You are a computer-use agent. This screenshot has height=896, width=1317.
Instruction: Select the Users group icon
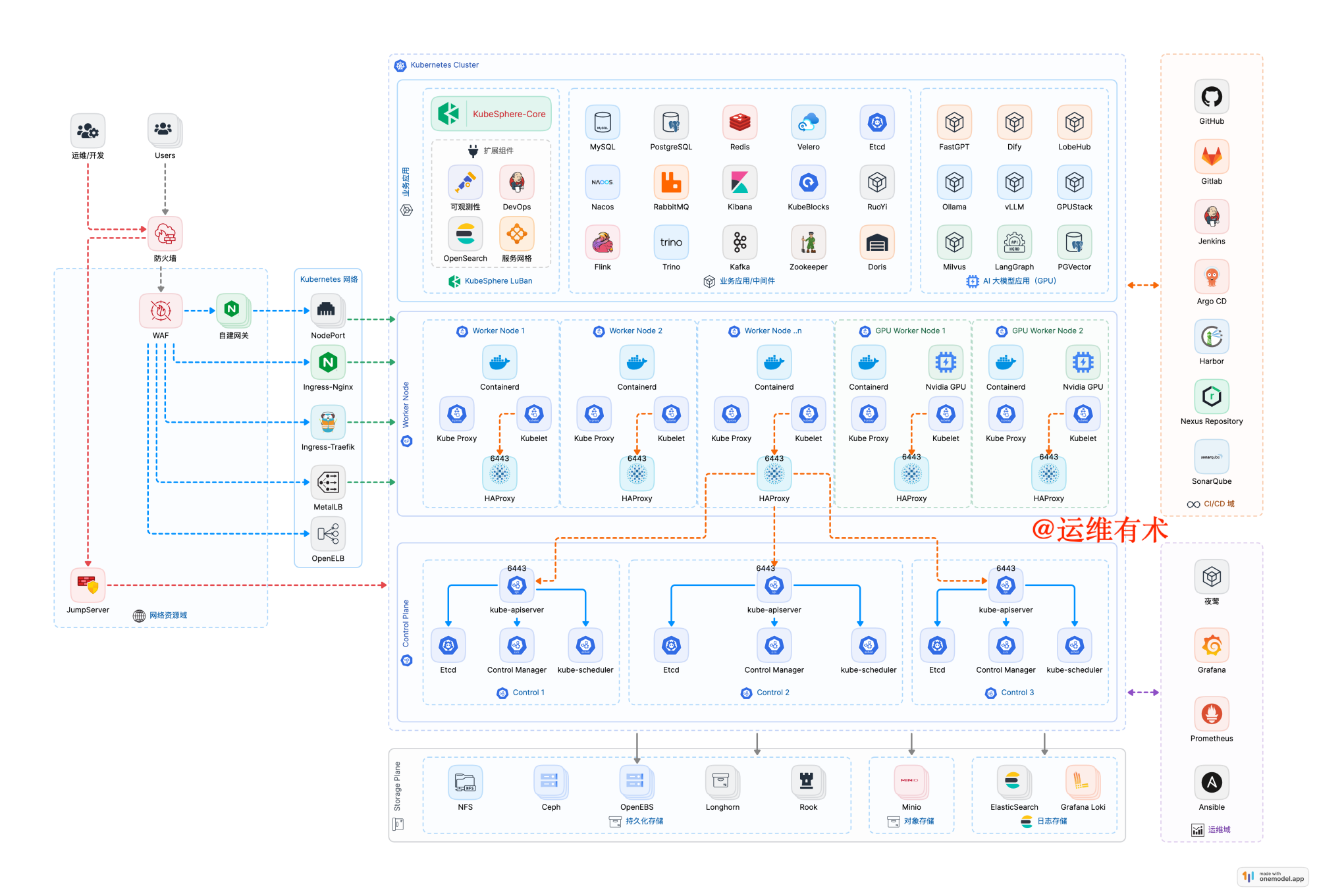[165, 131]
